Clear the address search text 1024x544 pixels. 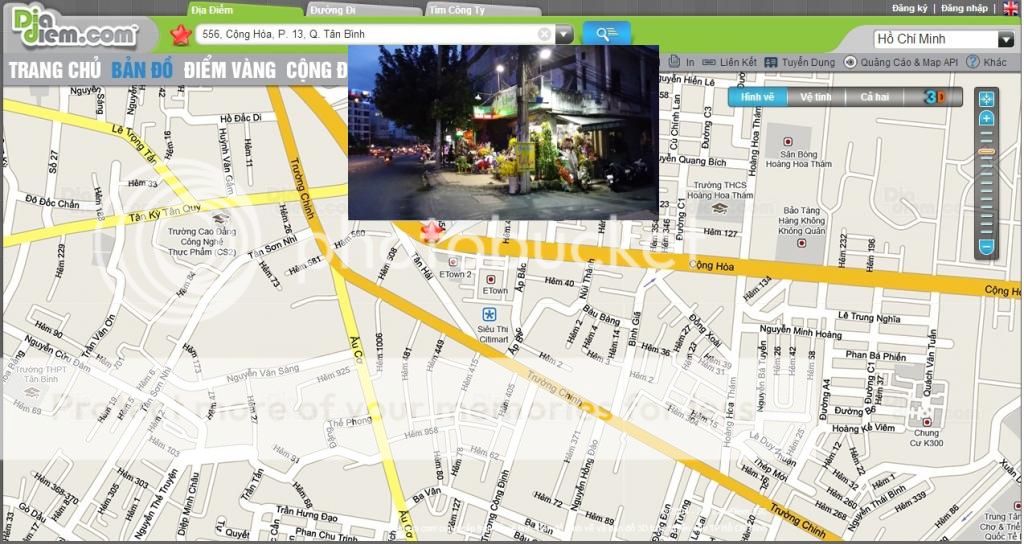(544, 34)
